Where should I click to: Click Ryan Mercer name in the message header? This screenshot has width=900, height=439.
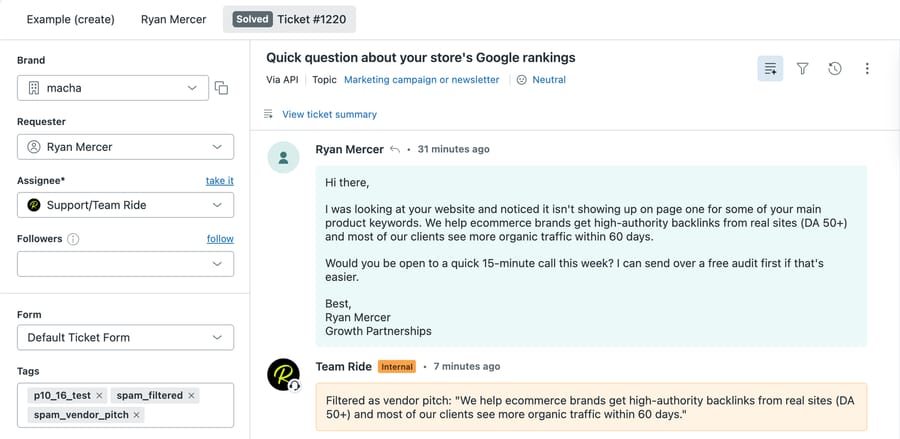(x=350, y=149)
